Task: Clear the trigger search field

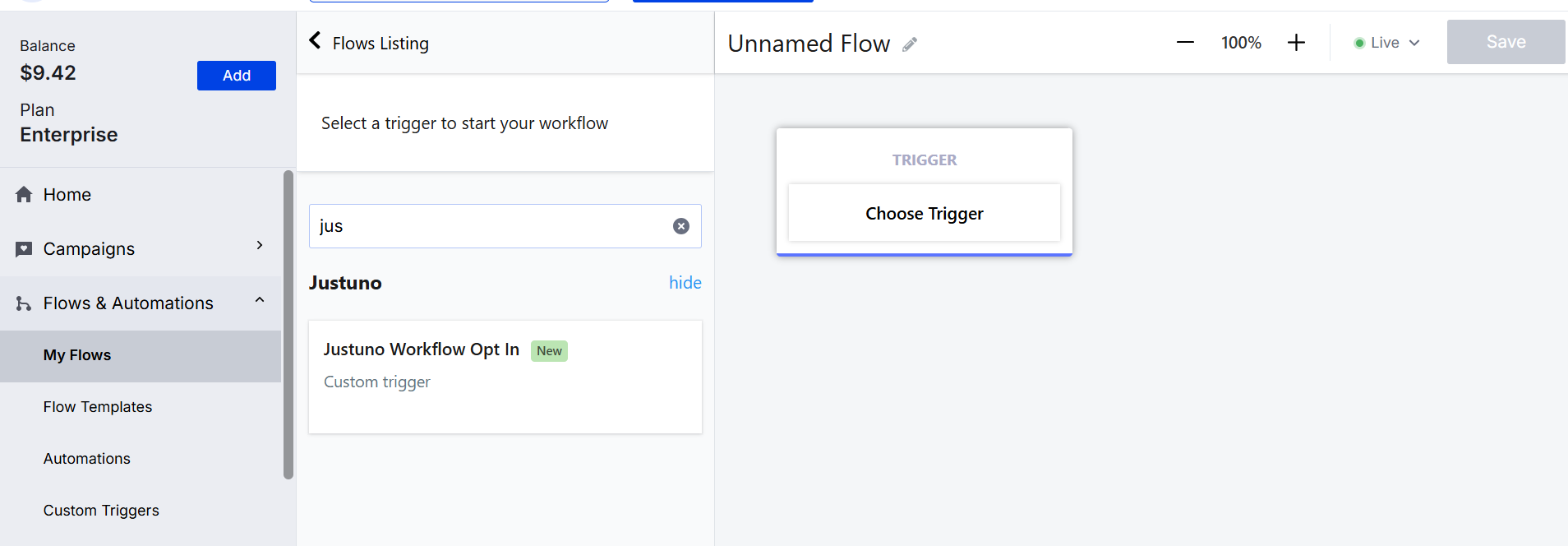Action: tap(680, 226)
